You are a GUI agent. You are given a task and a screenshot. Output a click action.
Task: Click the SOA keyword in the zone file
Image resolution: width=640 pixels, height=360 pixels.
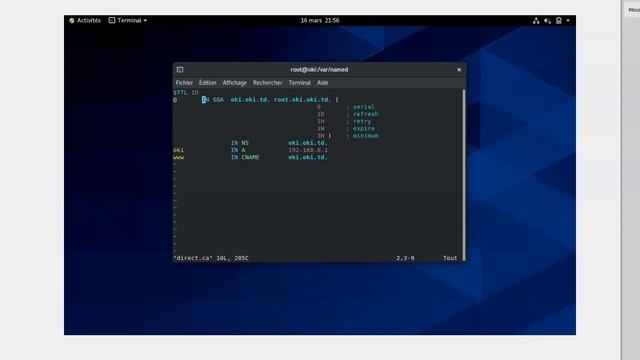coord(218,100)
